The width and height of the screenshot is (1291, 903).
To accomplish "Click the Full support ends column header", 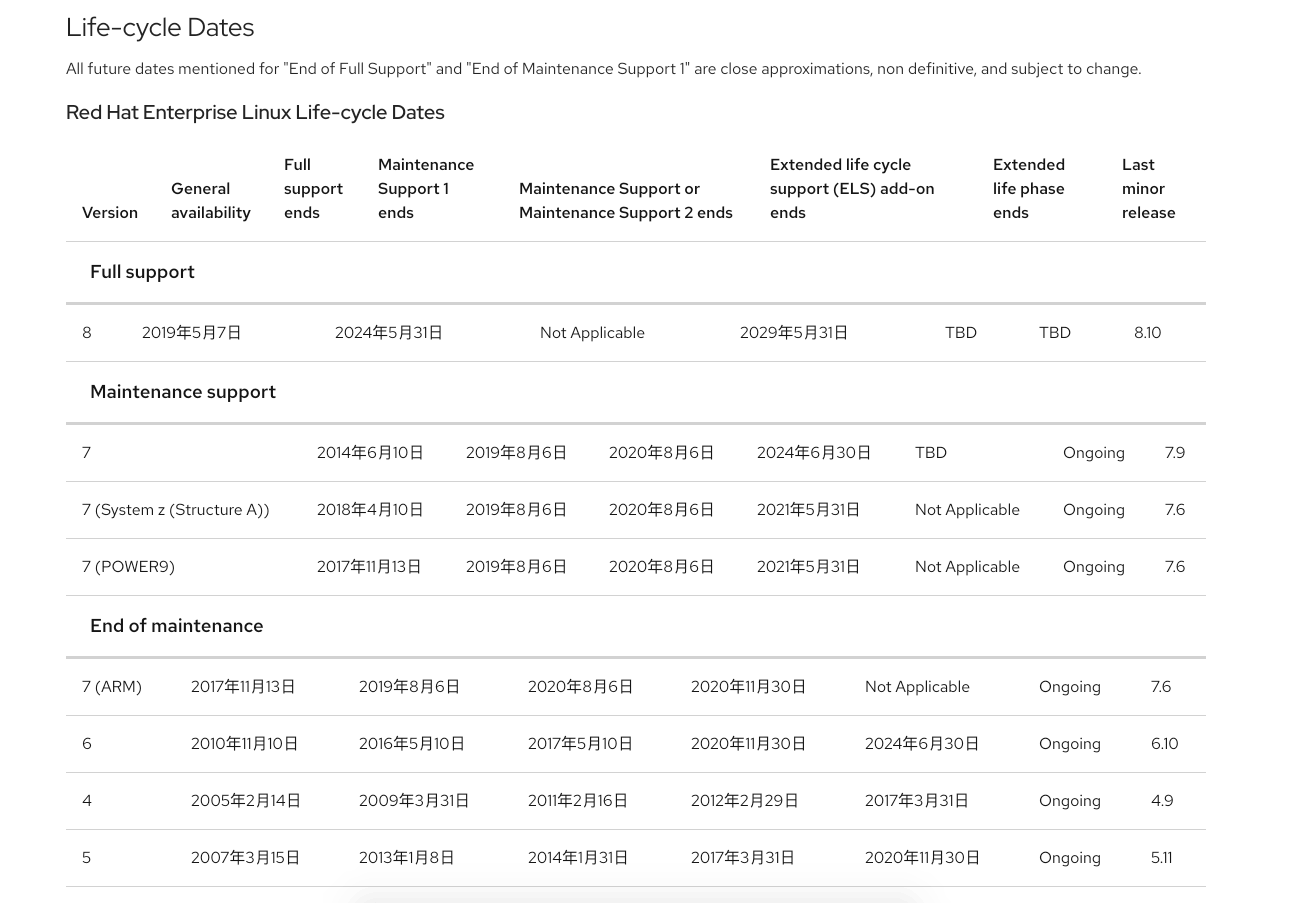I will click(314, 188).
